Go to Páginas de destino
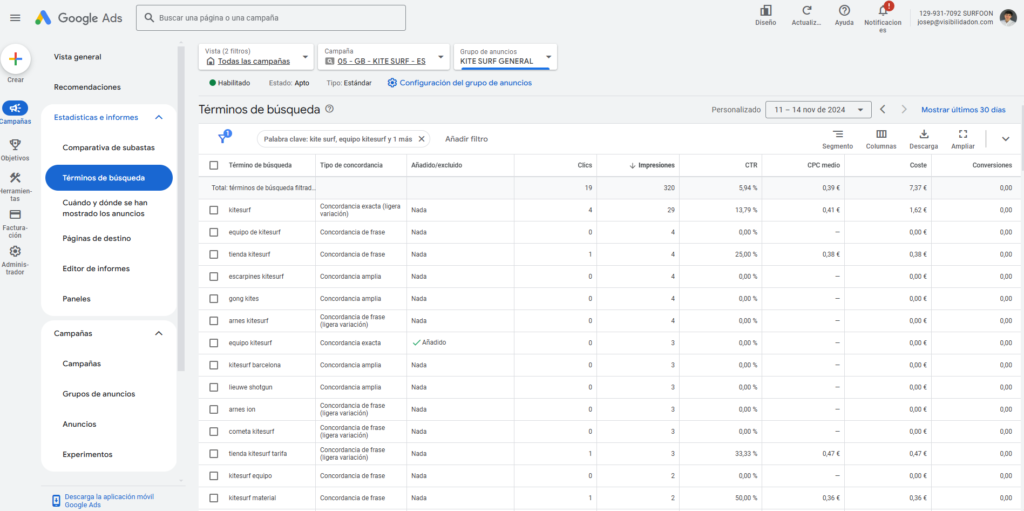Viewport: 1024px width, 511px height. tap(97, 238)
